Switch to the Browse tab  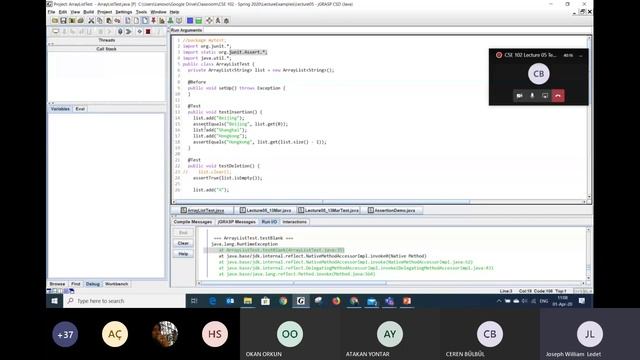(x=57, y=284)
